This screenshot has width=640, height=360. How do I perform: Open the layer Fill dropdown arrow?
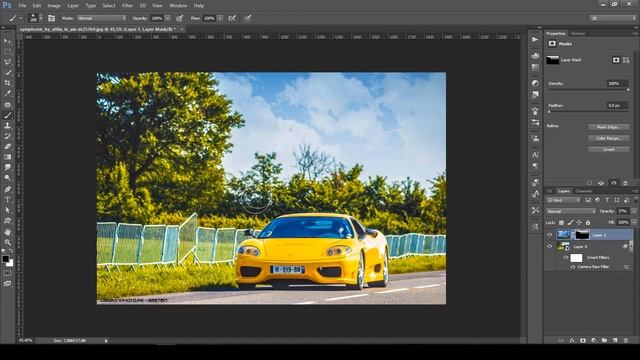(x=634, y=222)
